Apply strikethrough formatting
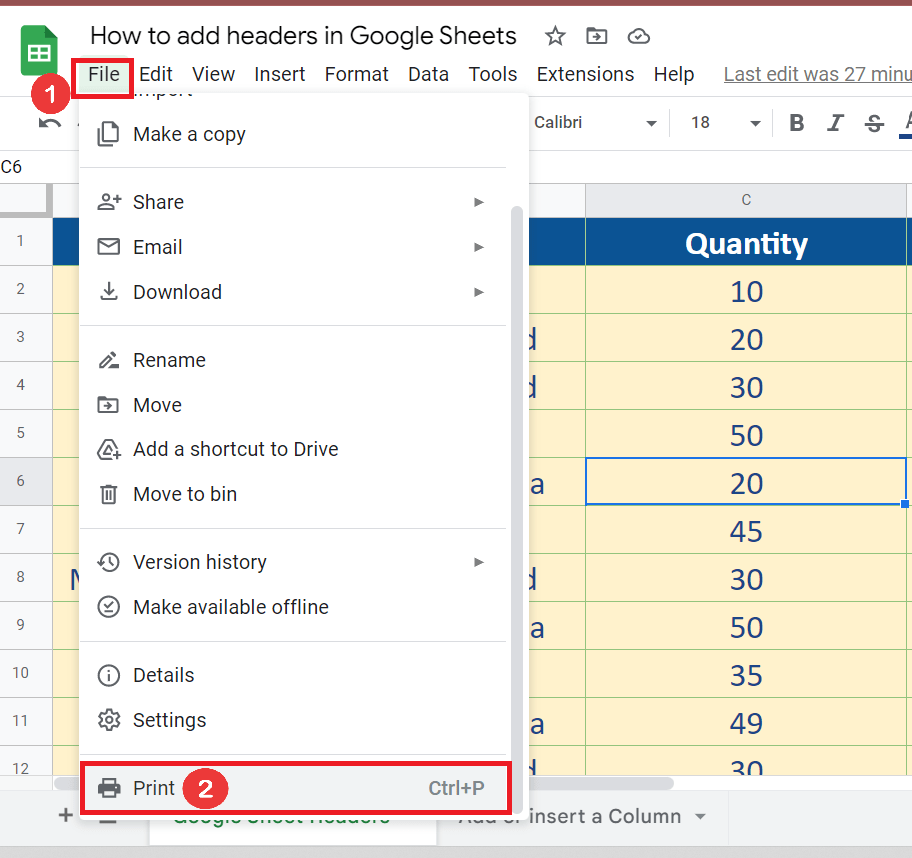Screen dimensions: 912x858 click(x=873, y=122)
